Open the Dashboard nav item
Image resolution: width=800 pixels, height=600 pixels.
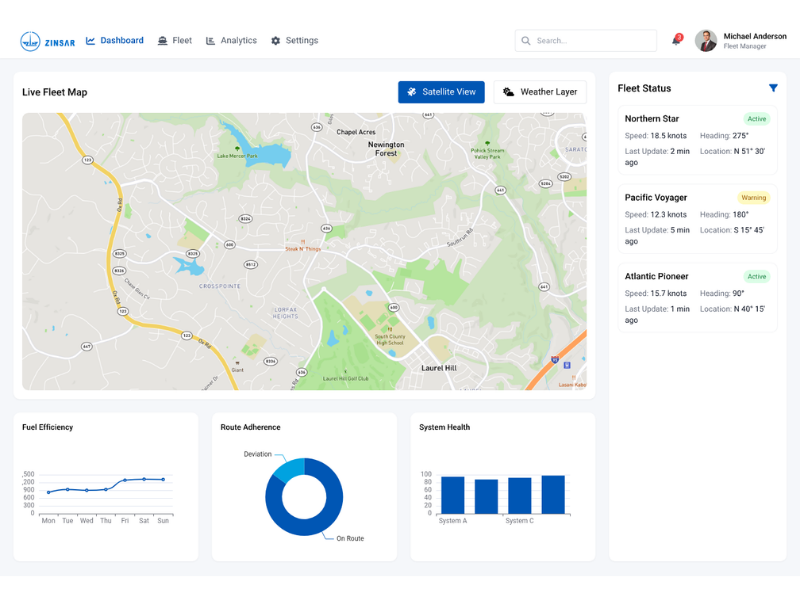pos(115,40)
